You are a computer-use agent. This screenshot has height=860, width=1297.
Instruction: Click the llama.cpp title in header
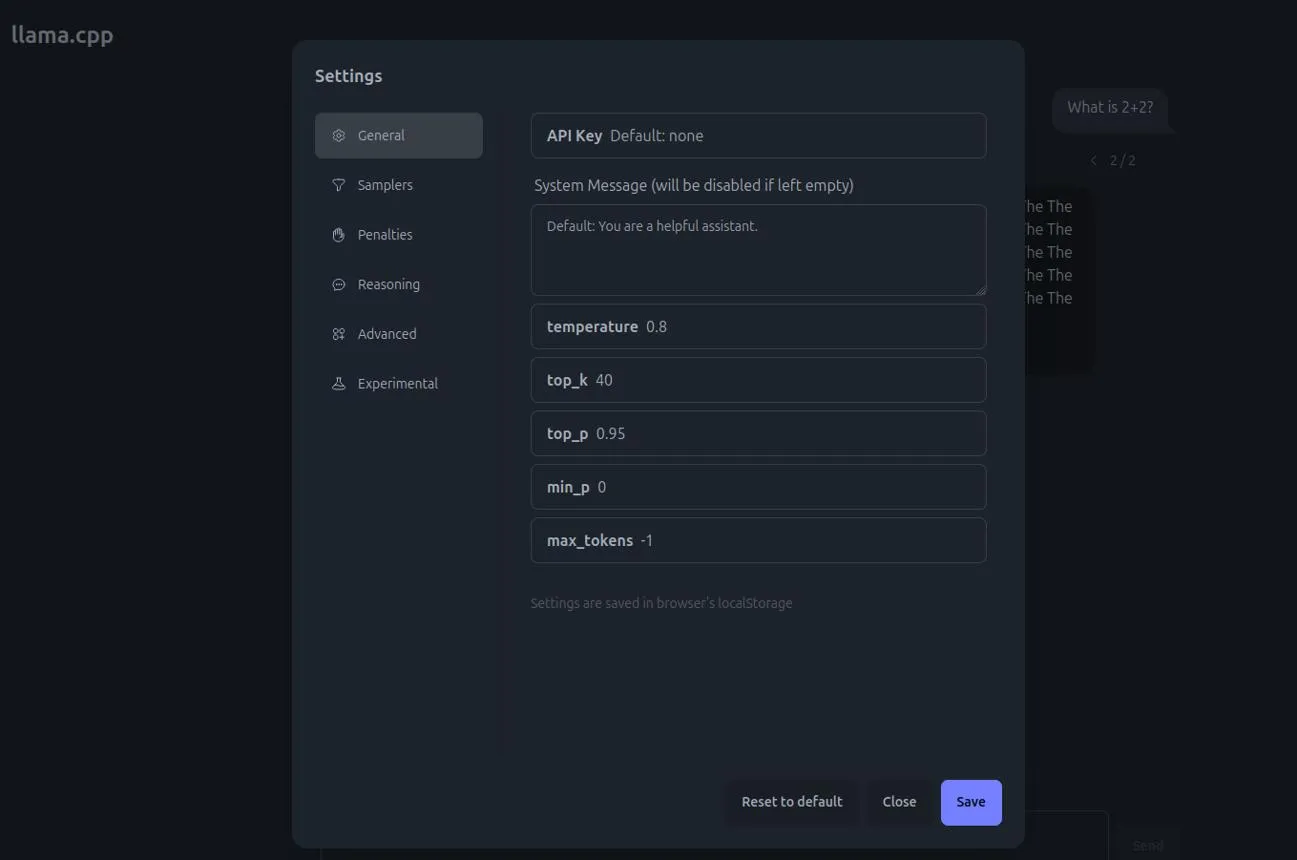pos(62,35)
